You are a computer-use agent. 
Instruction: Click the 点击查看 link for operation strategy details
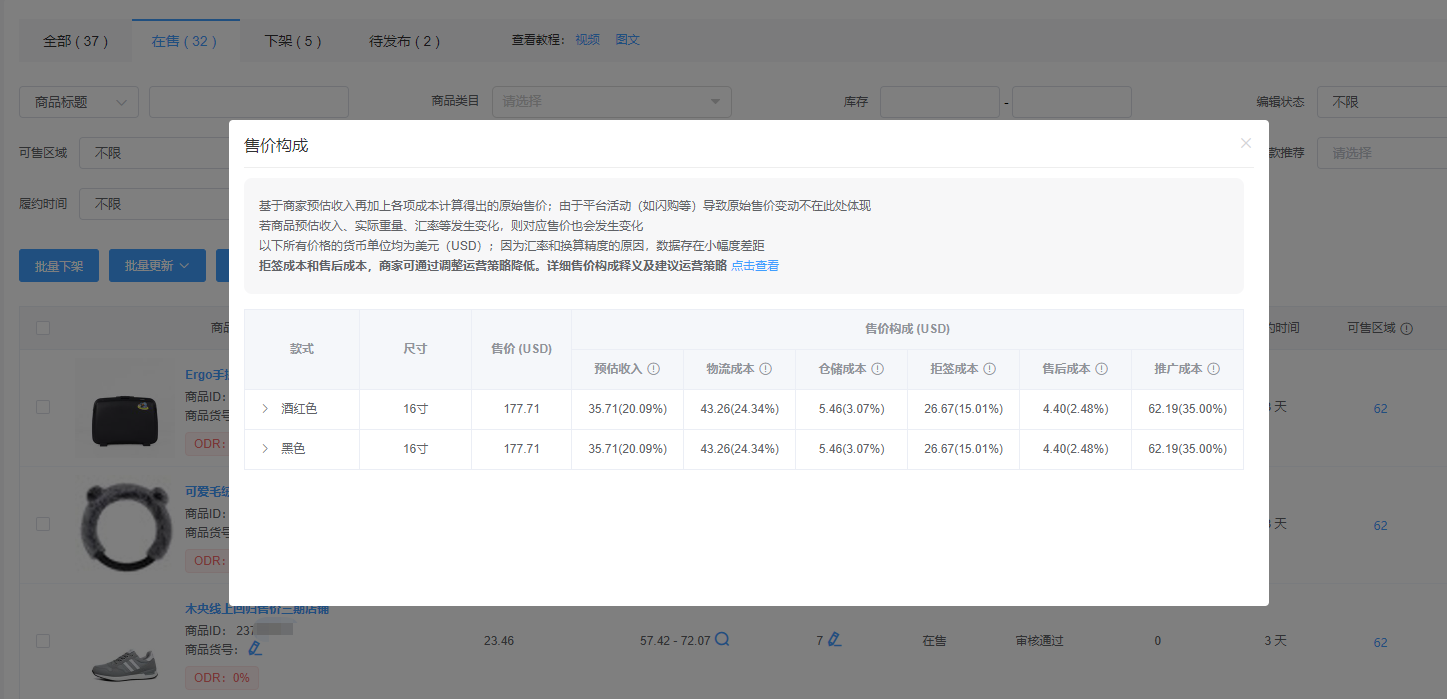[755, 265]
